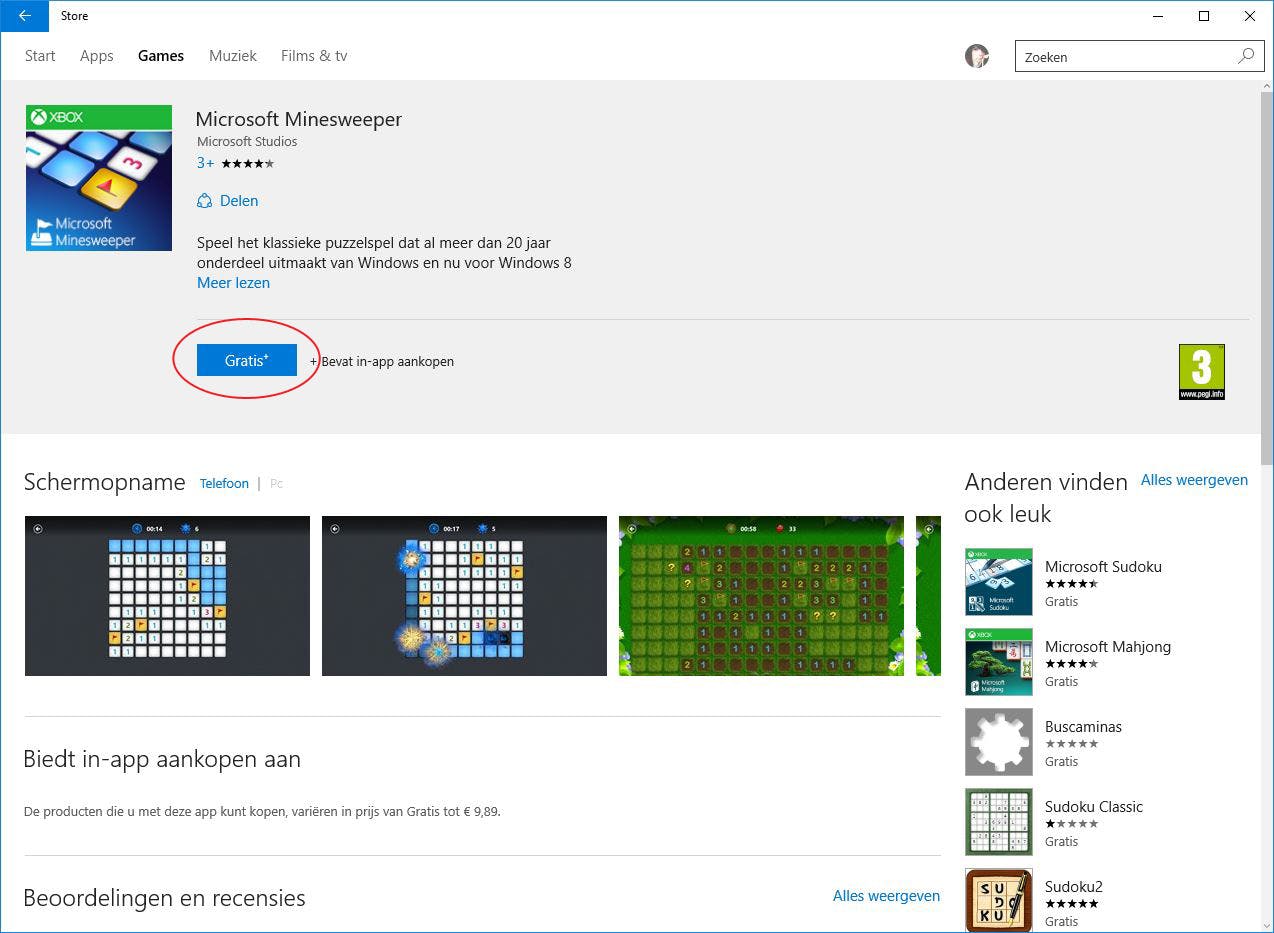Open the green garden theme screenshot
Screen dimensions: 1274x933
click(761, 596)
